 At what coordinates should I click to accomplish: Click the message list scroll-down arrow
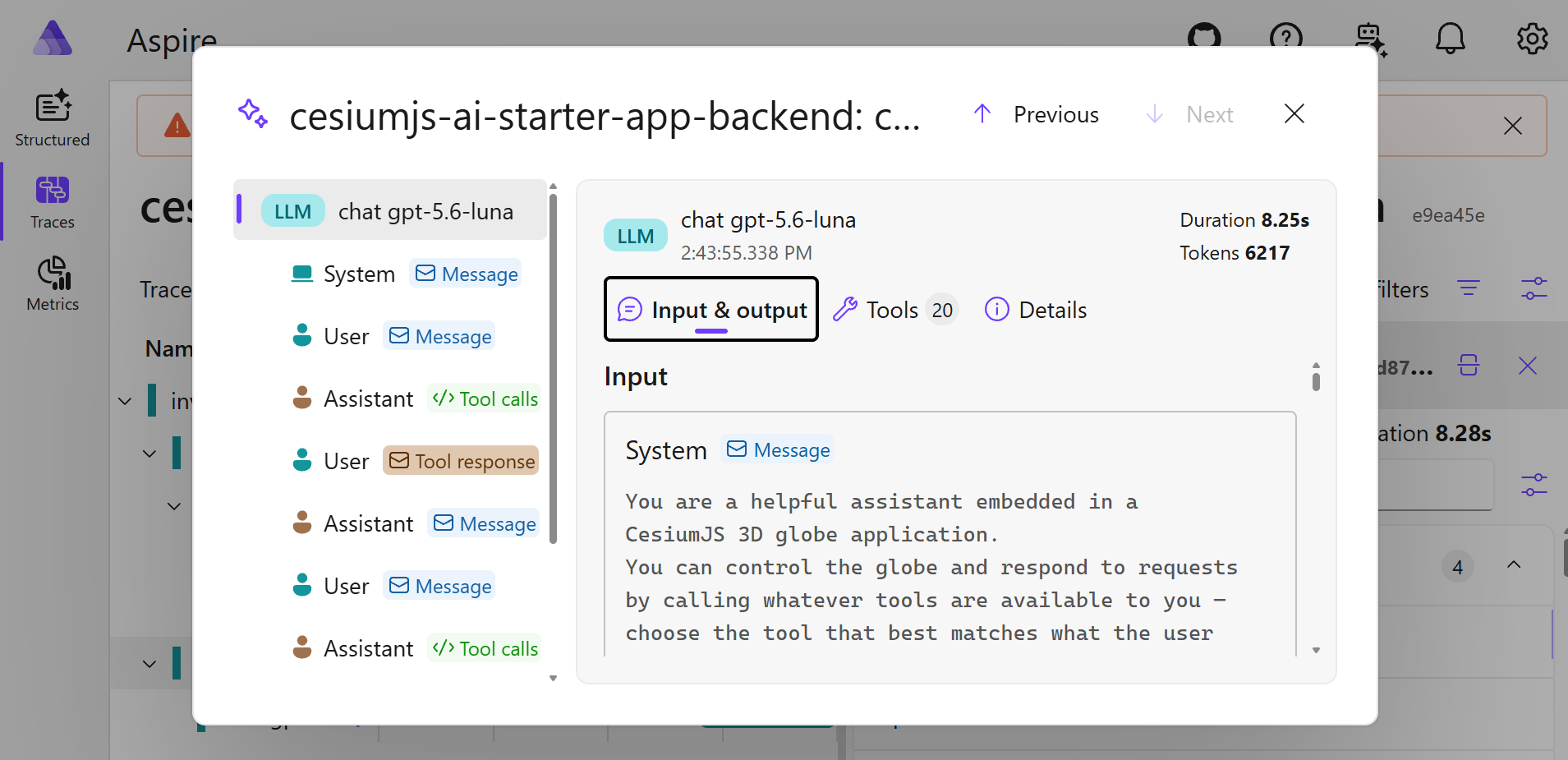click(x=554, y=679)
